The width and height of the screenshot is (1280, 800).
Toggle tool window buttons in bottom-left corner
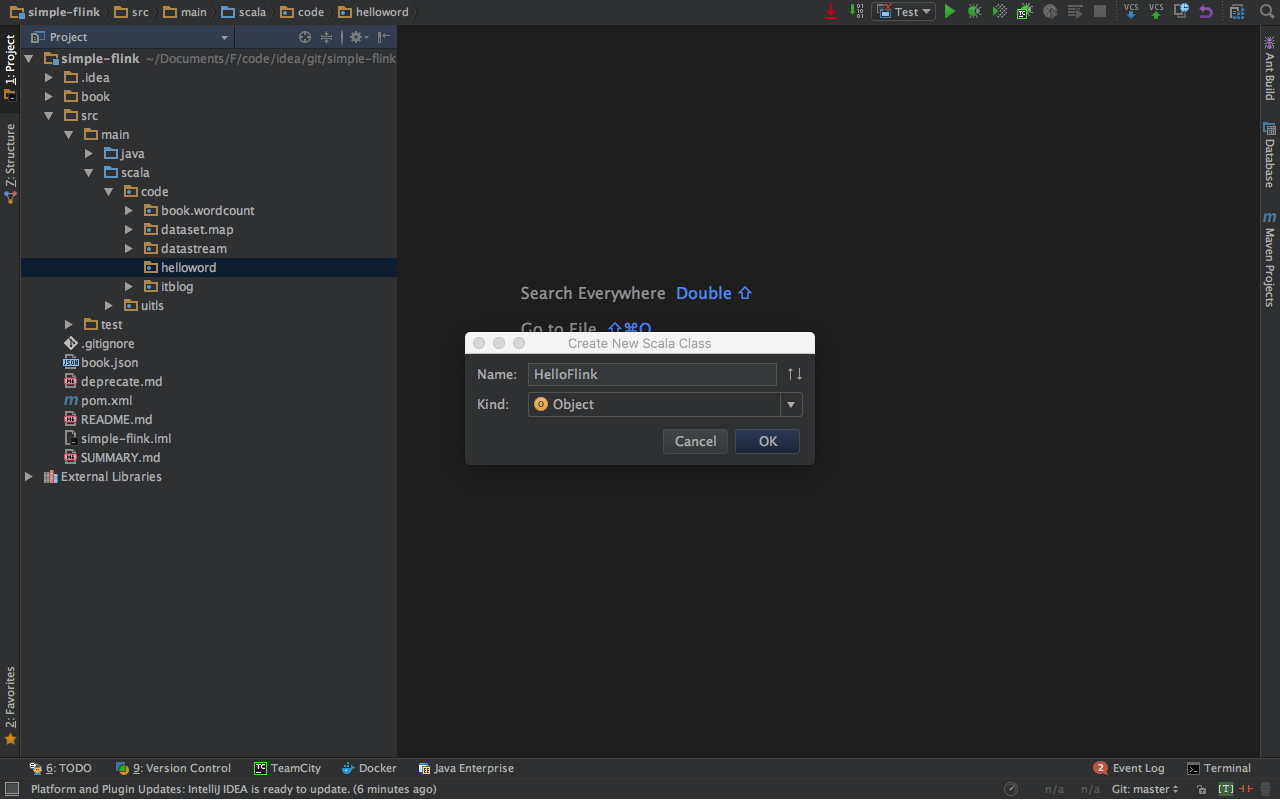pyautogui.click(x=11, y=789)
